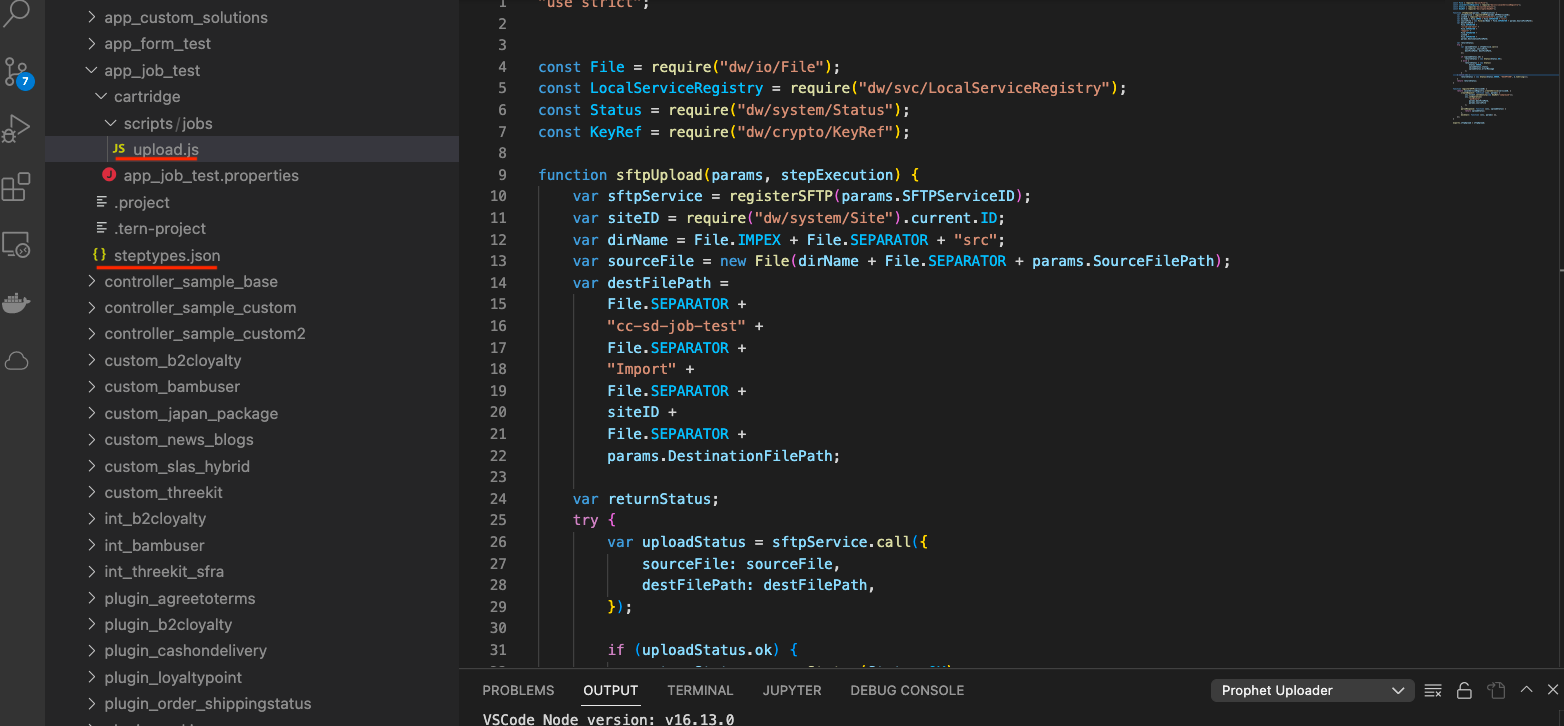Maximize the bottom panel with the chevron

(x=1526, y=690)
